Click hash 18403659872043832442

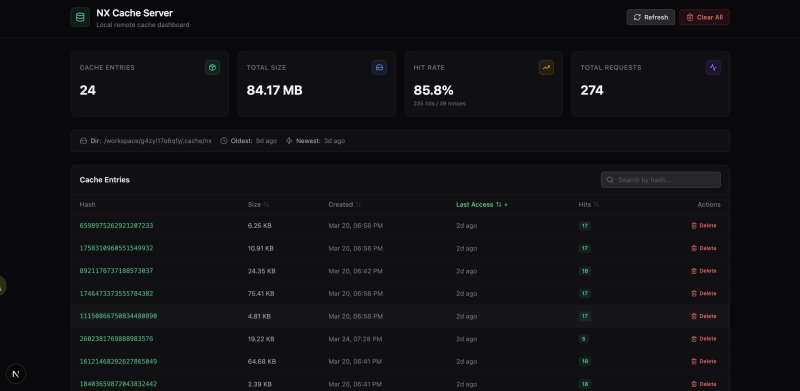tap(118, 384)
